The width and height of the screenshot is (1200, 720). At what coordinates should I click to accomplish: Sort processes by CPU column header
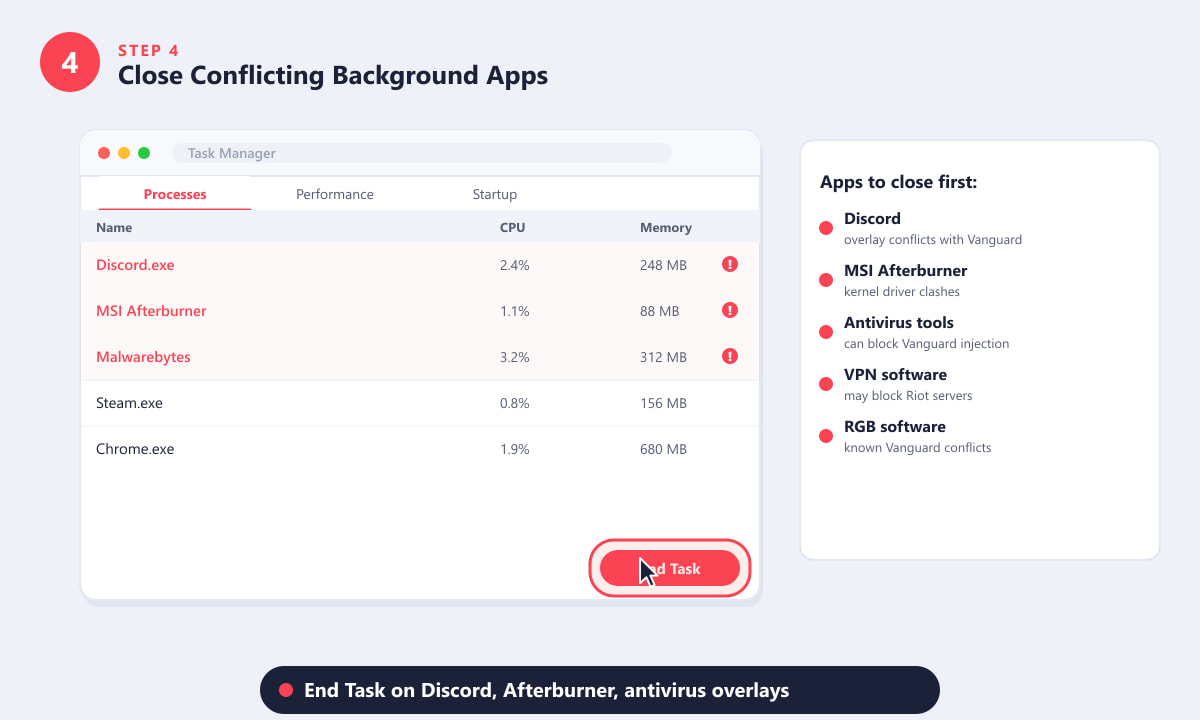pos(512,227)
